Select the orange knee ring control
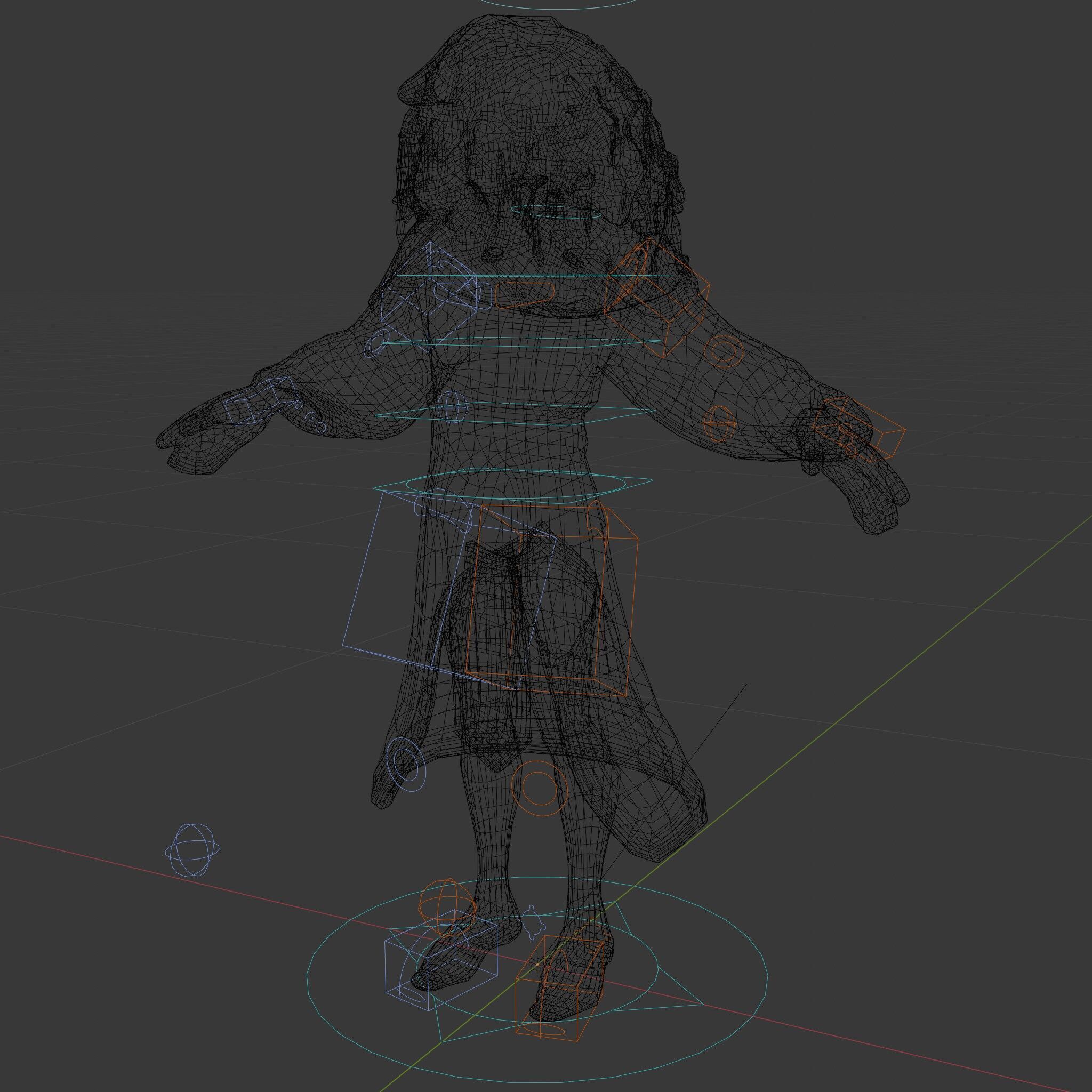Image resolution: width=1092 pixels, height=1092 pixels. pyautogui.click(x=538, y=789)
